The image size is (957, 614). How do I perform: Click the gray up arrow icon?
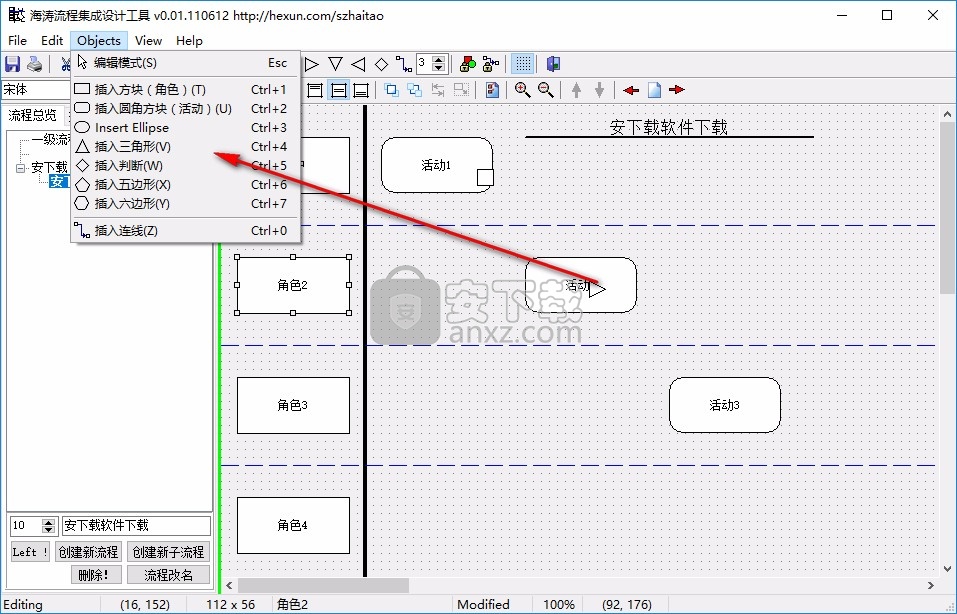tap(576, 90)
